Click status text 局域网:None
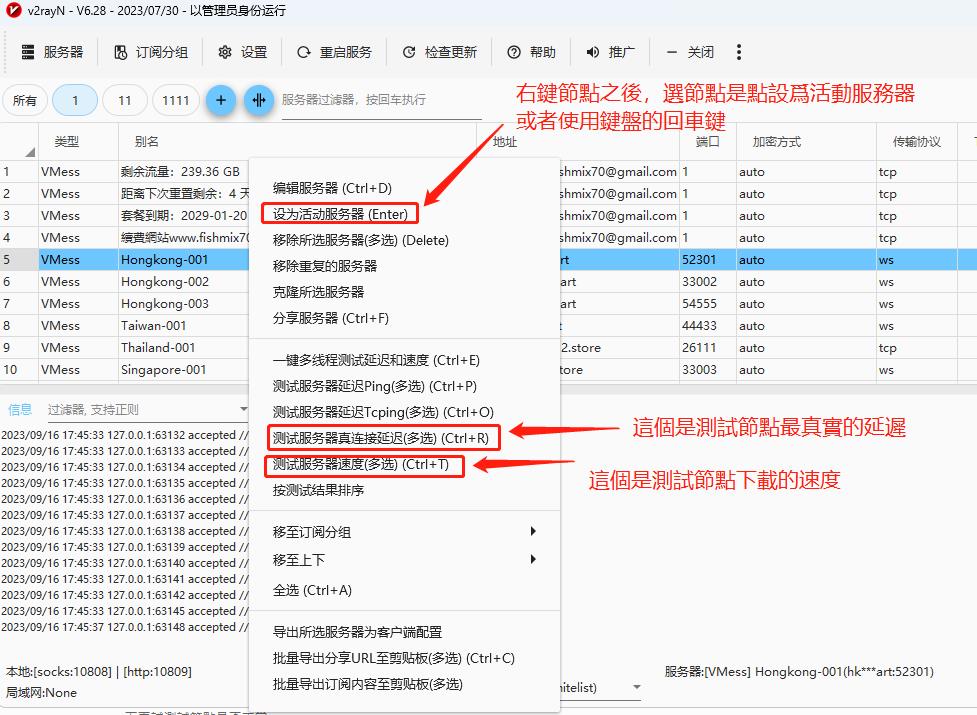Viewport: 977px width, 715px height. click(x=42, y=693)
